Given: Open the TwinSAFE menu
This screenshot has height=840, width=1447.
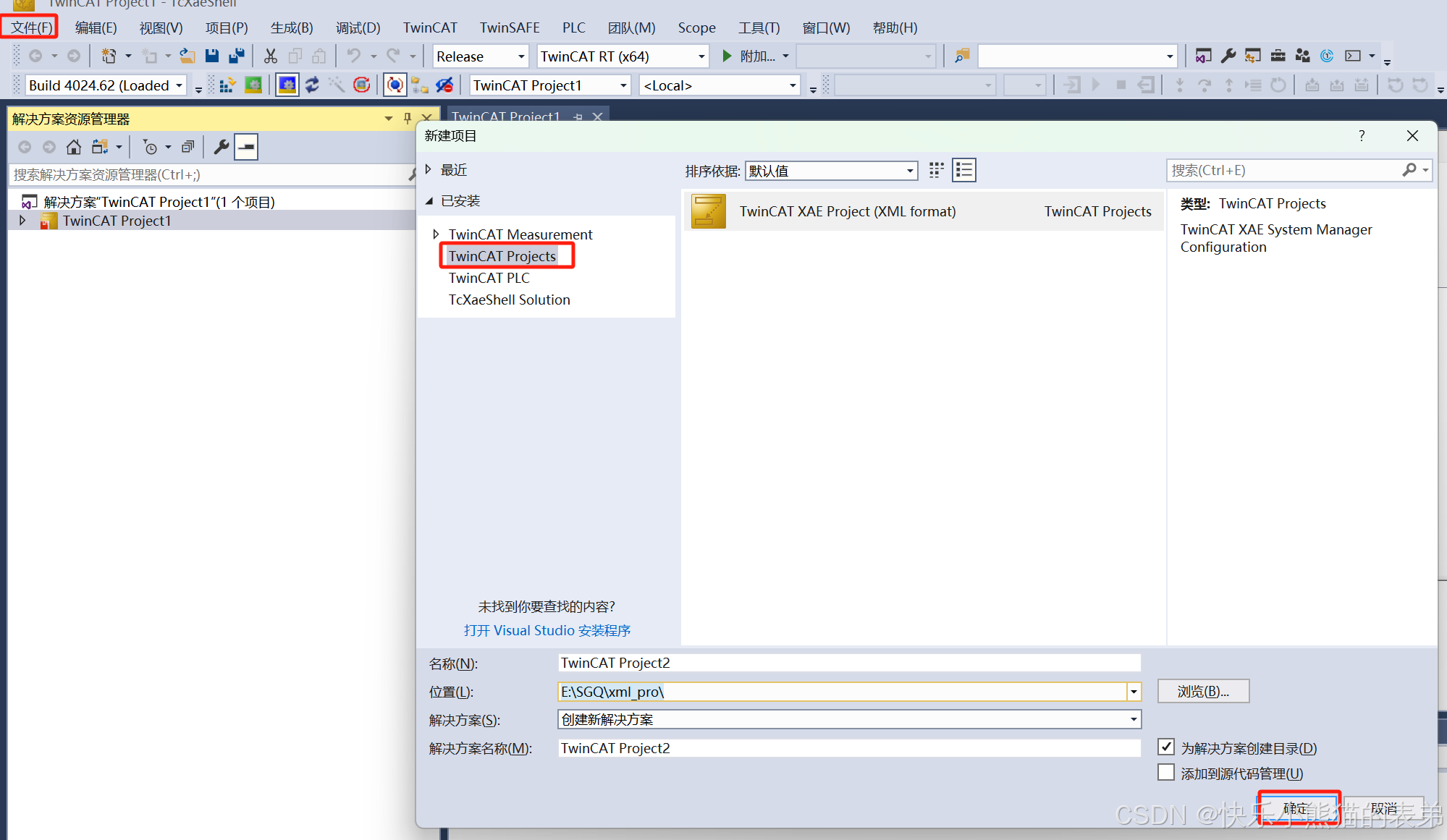Looking at the screenshot, I should click(x=509, y=27).
